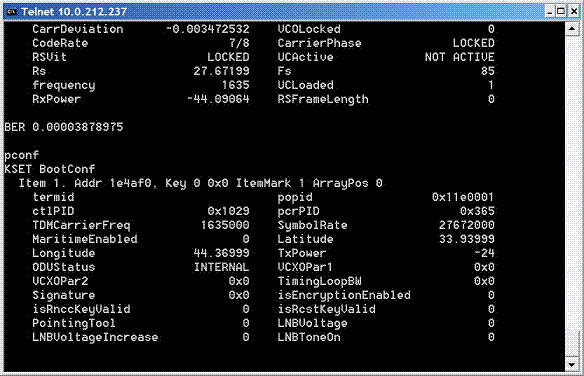The height and width of the screenshot is (376, 584).
Task: Click the isRcstKeyValid label
Action: tap(327, 309)
